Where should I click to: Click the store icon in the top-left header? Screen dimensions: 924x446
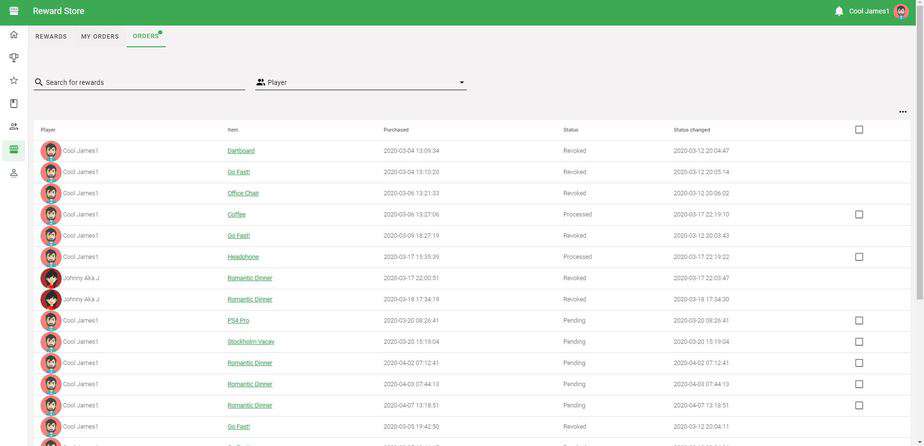click(14, 11)
